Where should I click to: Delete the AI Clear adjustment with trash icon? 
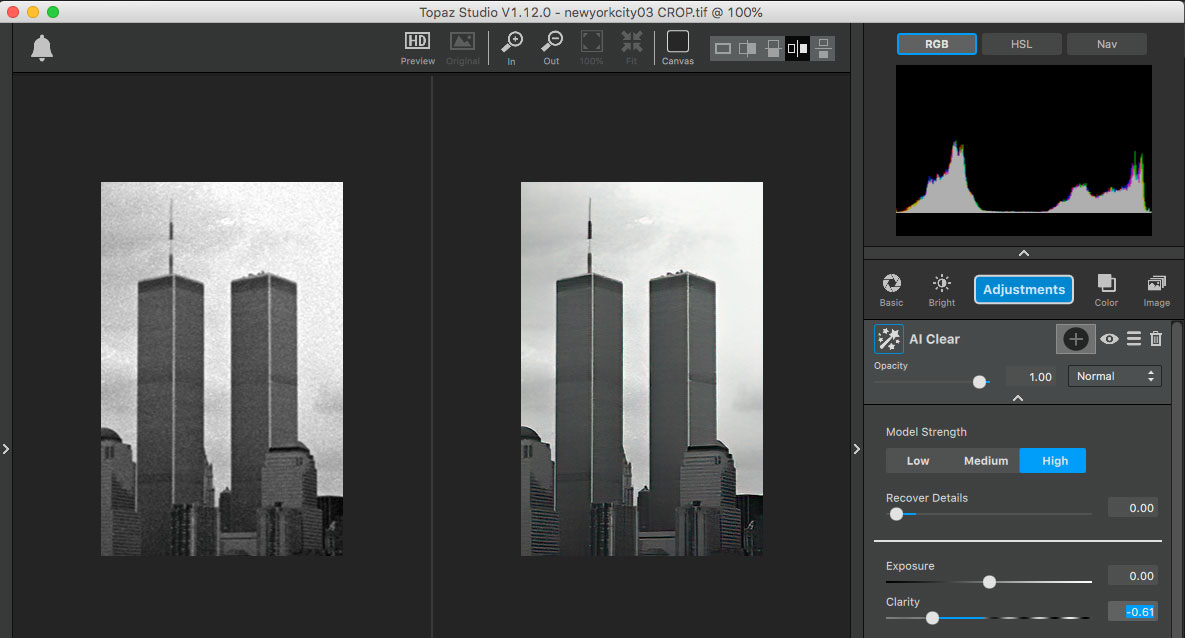pyautogui.click(x=1156, y=339)
